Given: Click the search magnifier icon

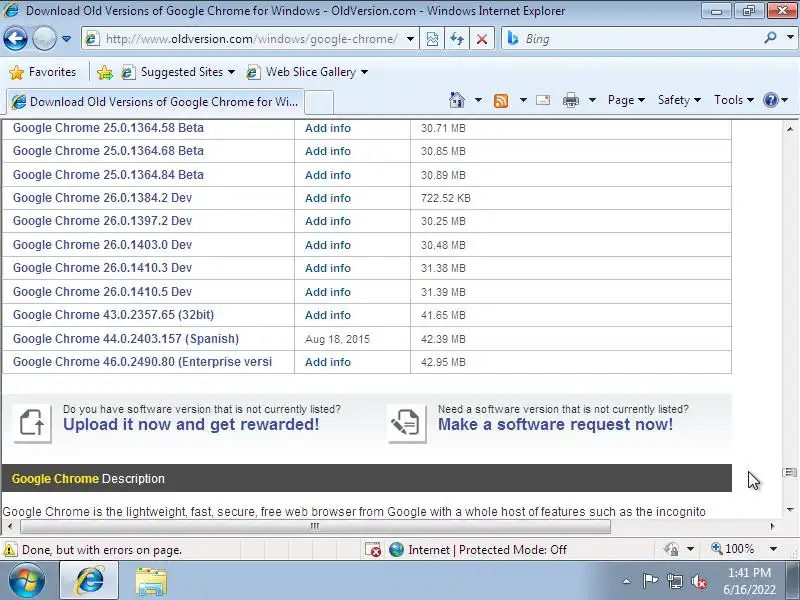Looking at the screenshot, I should pos(770,38).
